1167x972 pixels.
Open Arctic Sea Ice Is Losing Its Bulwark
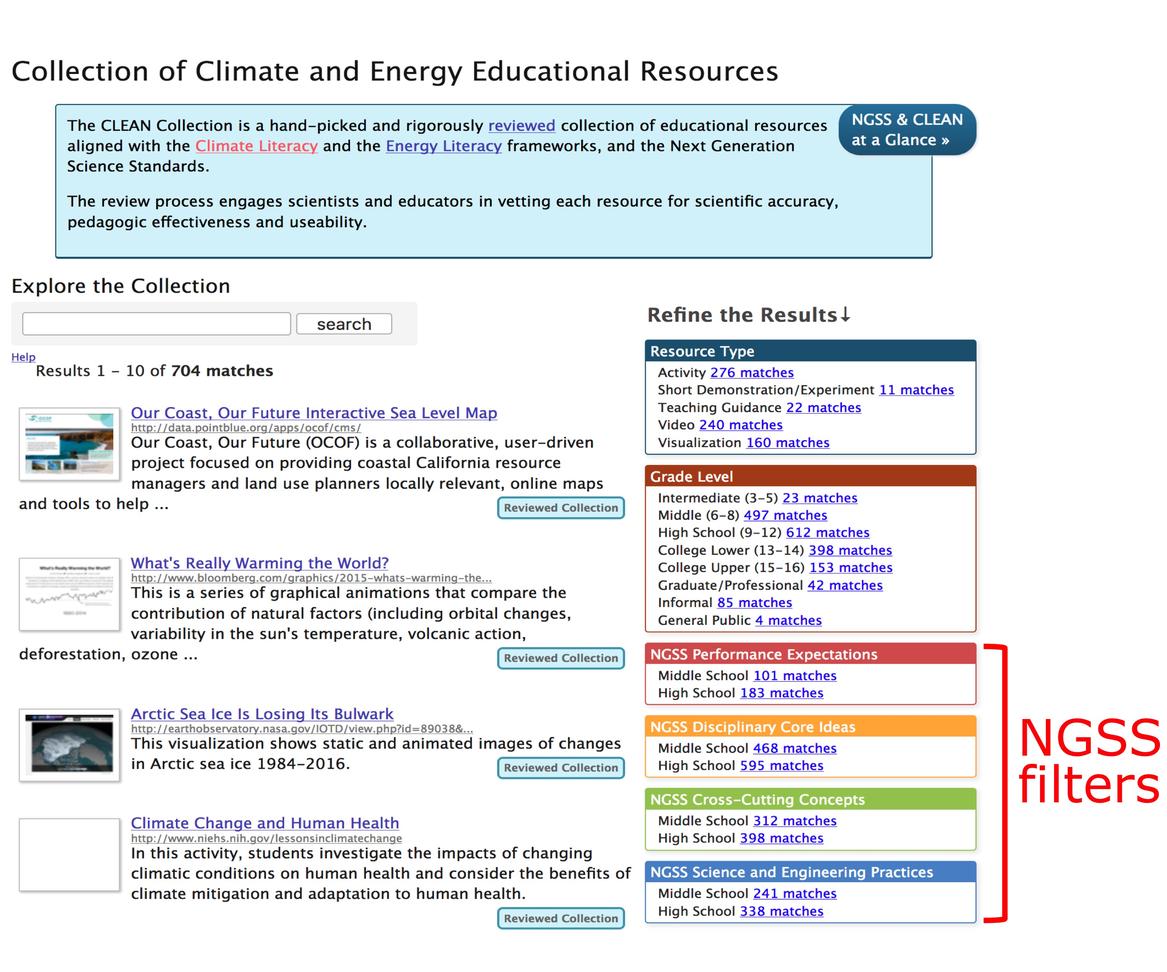pyautogui.click(x=262, y=713)
